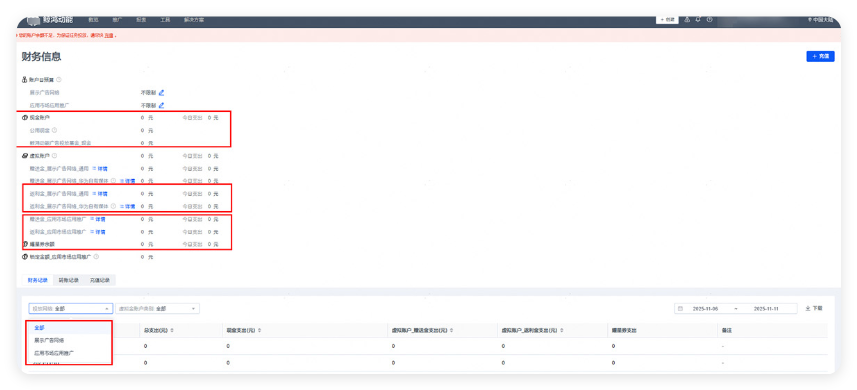Open 详情 for 返利金_展示广告网络_通用
857x390 pixels.
click(x=99, y=193)
